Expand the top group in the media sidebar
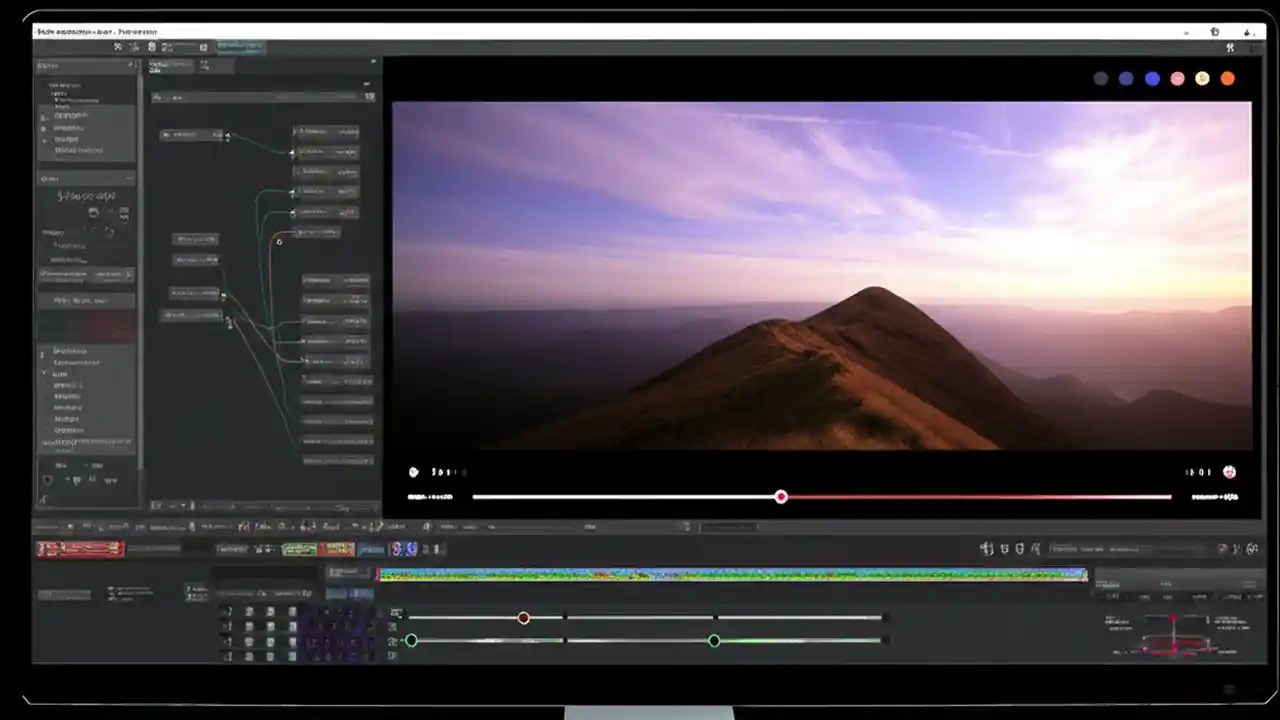Viewport: 1280px width, 720px height. [x=45, y=85]
